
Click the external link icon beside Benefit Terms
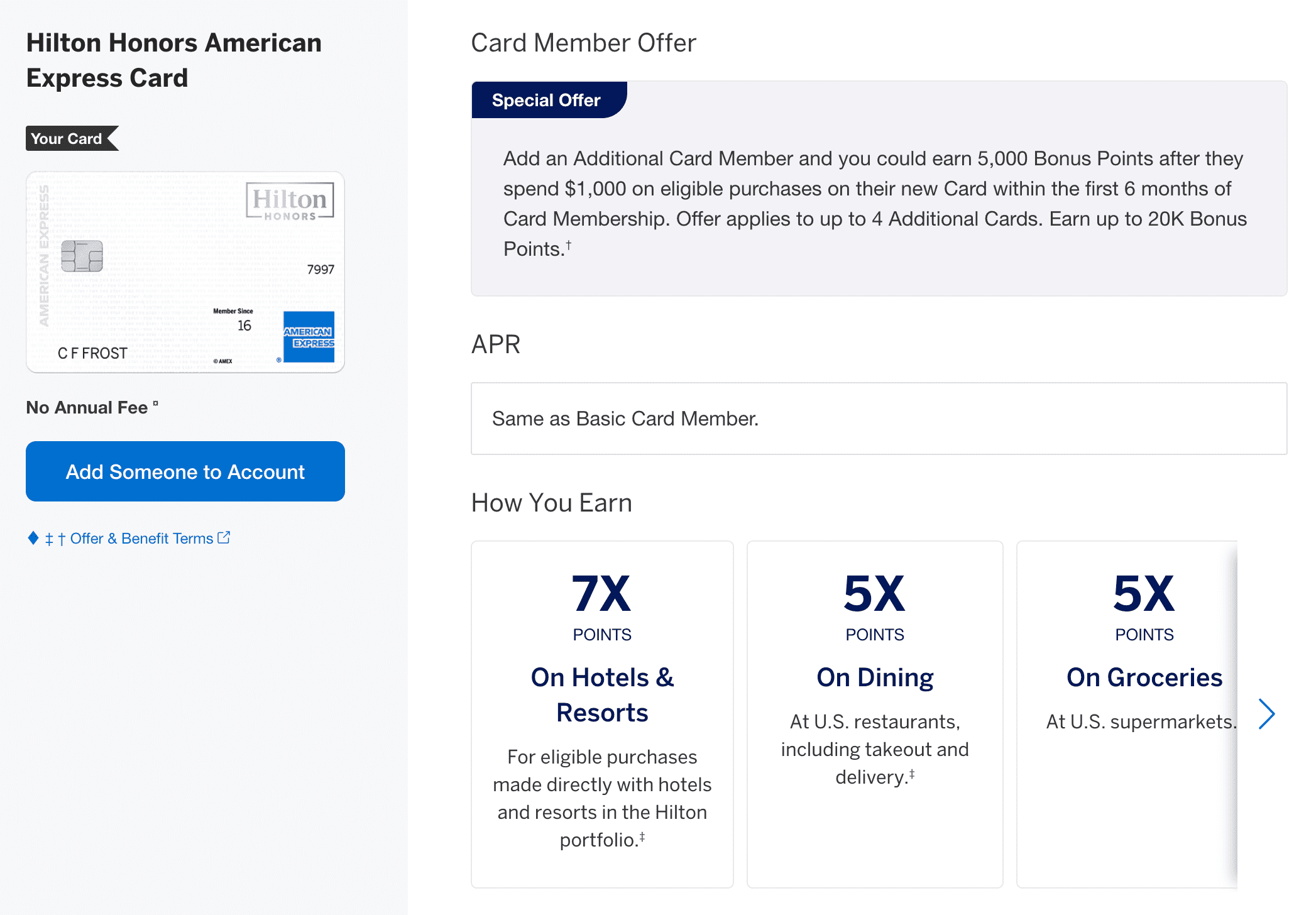224,538
